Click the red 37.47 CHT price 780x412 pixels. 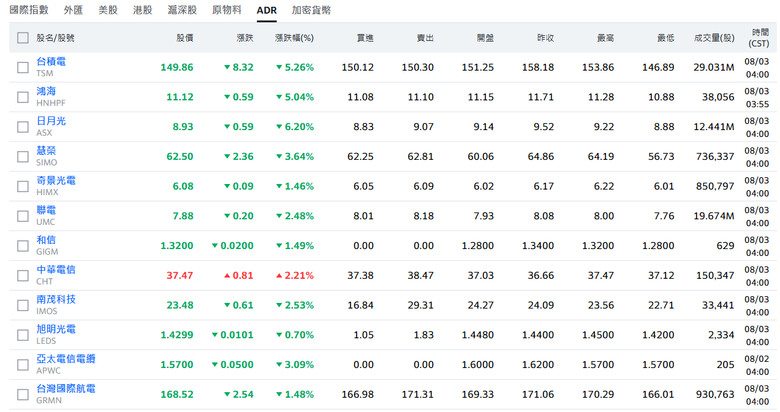point(180,275)
